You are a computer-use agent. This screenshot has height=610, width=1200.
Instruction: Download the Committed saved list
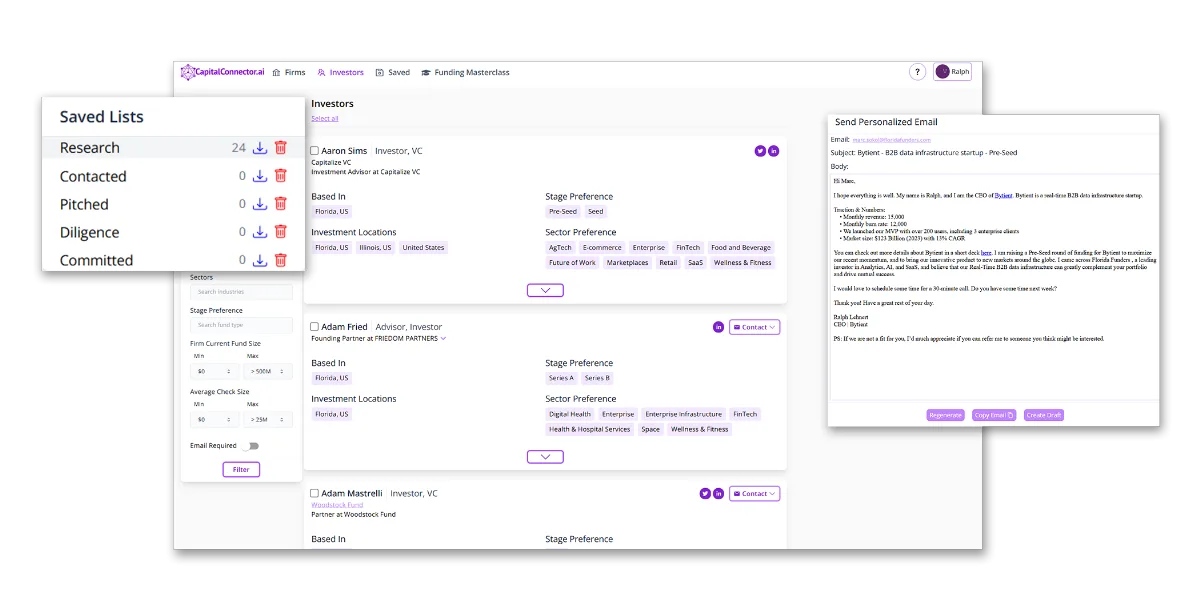click(259, 260)
